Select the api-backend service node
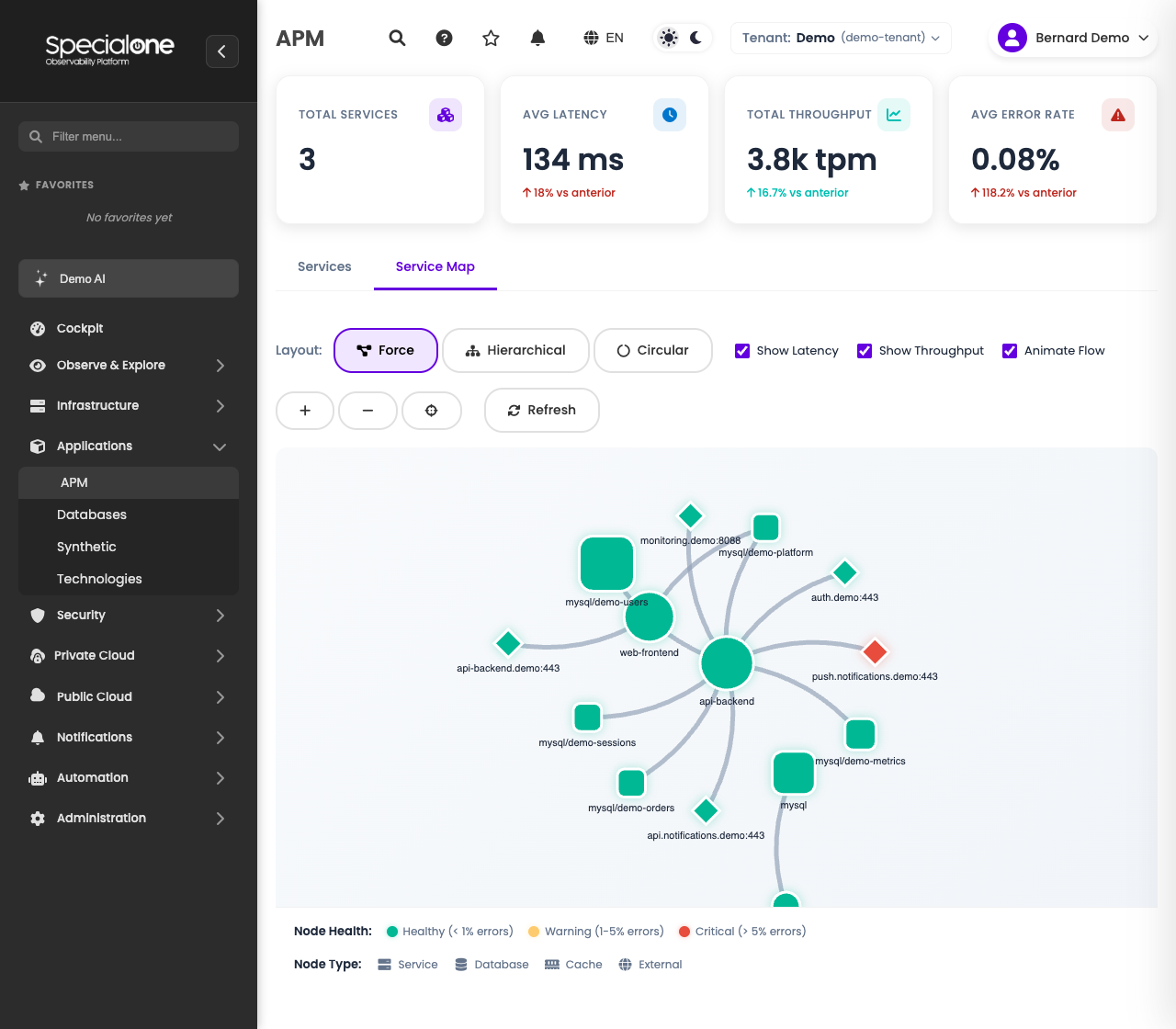The image size is (1176, 1029). [727, 663]
